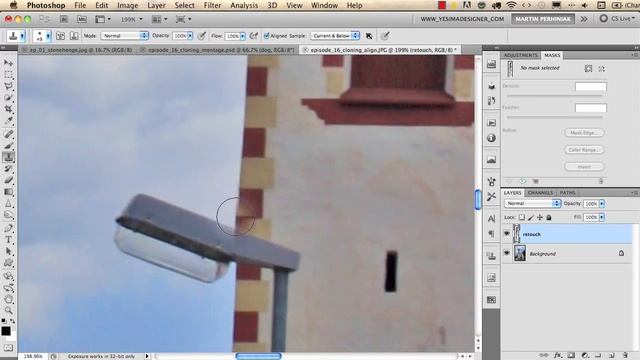Open the layer Opacity dropdown
Viewport: 640px width, 360px height.
click(x=602, y=203)
